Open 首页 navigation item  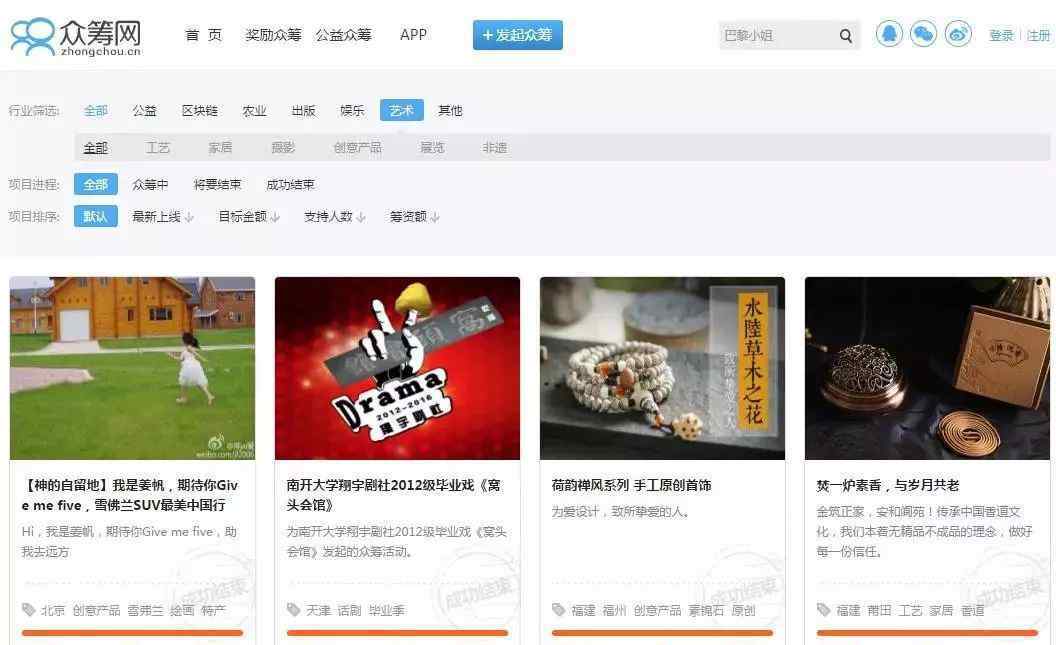coord(203,35)
